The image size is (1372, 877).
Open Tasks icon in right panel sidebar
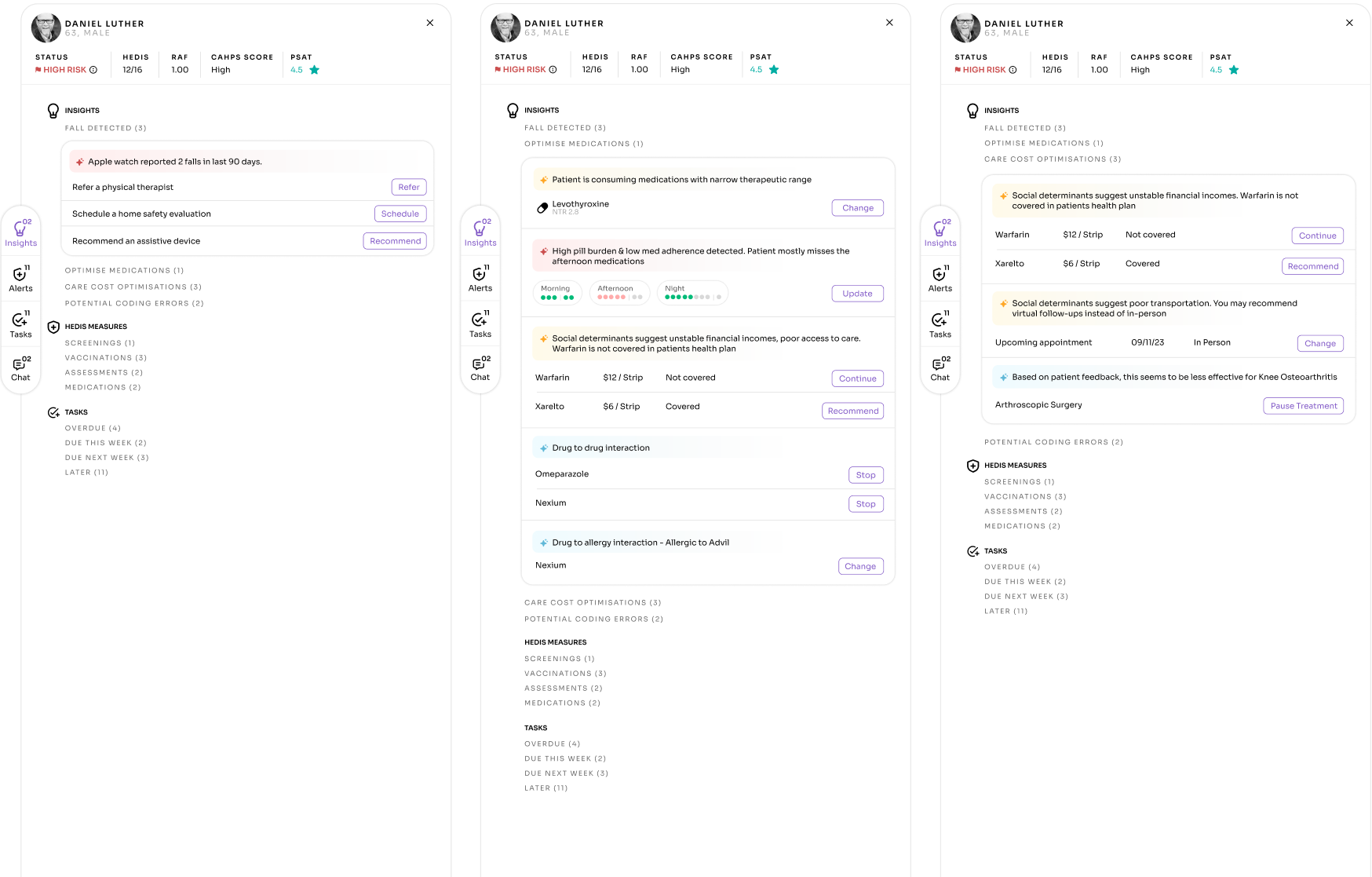(940, 324)
